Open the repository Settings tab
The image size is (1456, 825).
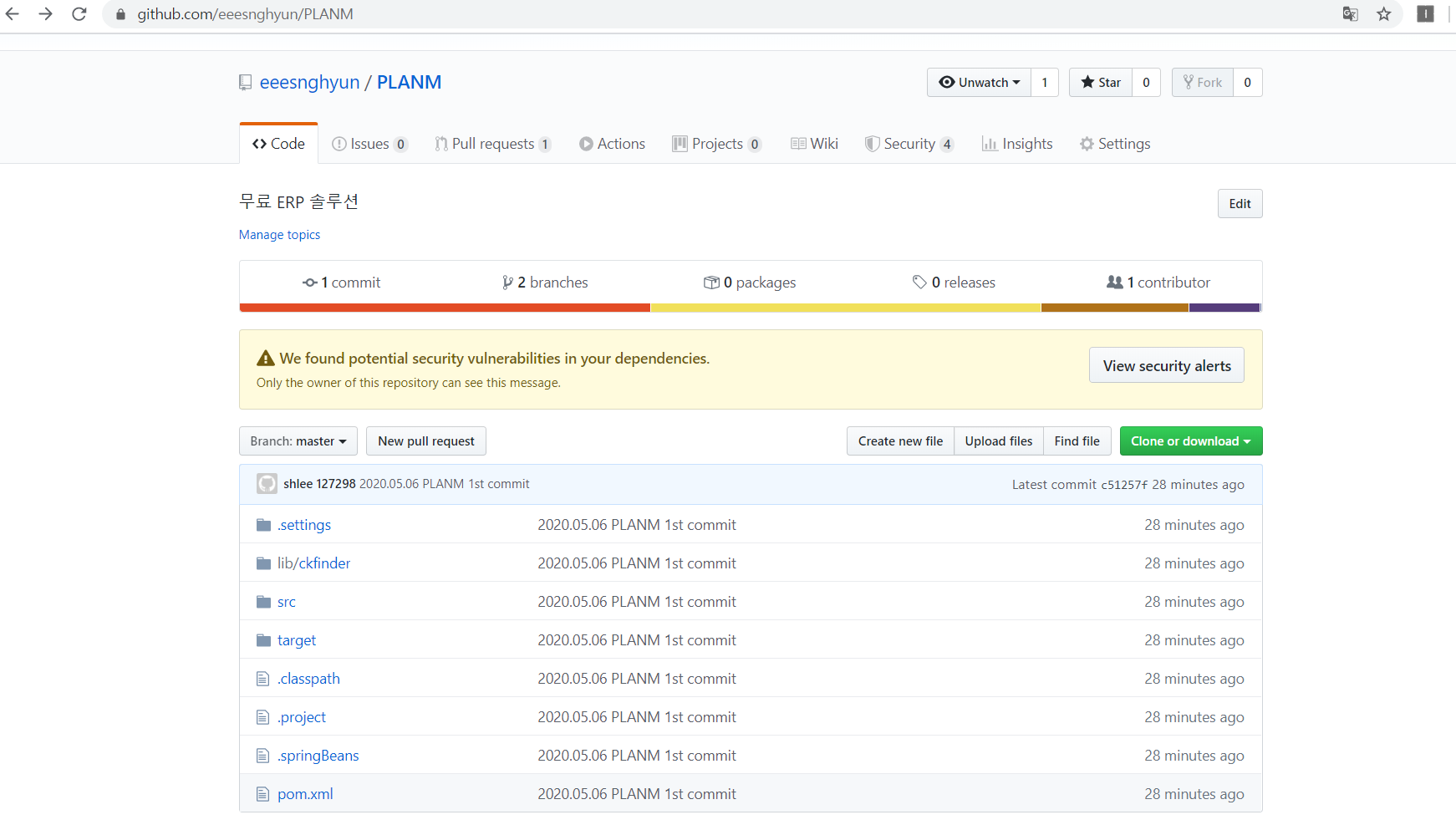coord(1115,144)
